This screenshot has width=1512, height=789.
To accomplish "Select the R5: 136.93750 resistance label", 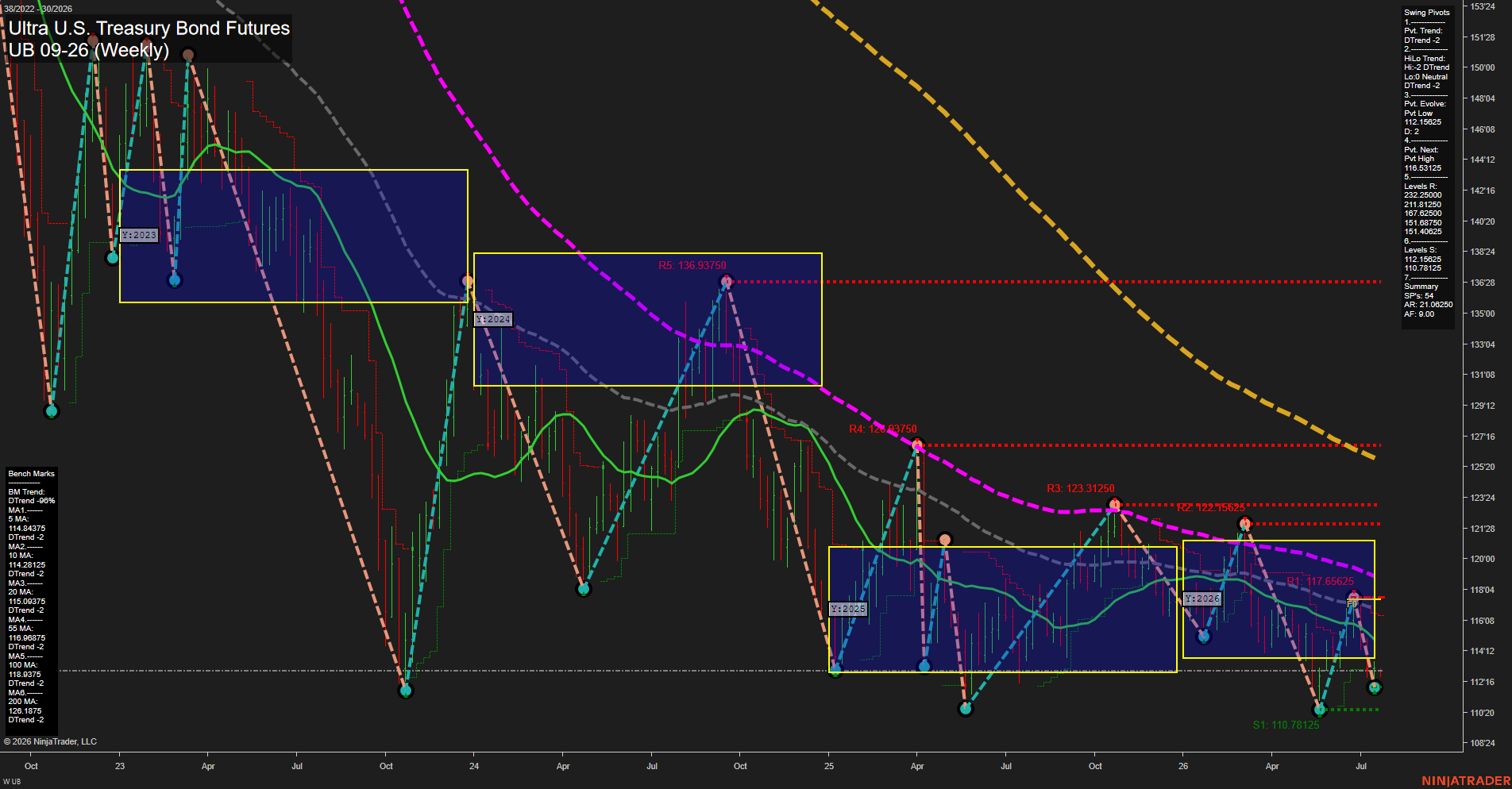I will [692, 266].
